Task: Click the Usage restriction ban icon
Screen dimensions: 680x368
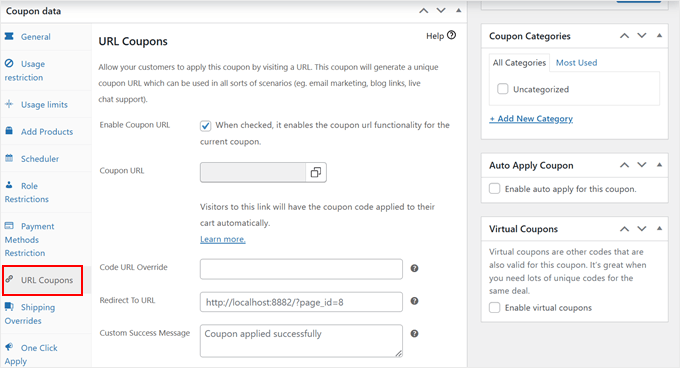Action: click(x=9, y=63)
